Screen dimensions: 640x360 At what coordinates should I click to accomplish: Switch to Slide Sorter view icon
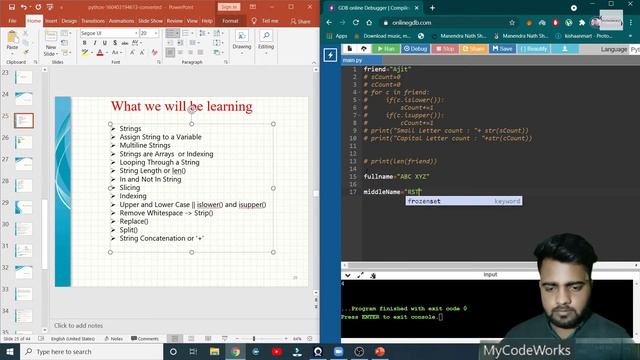pyautogui.click(x=191, y=338)
